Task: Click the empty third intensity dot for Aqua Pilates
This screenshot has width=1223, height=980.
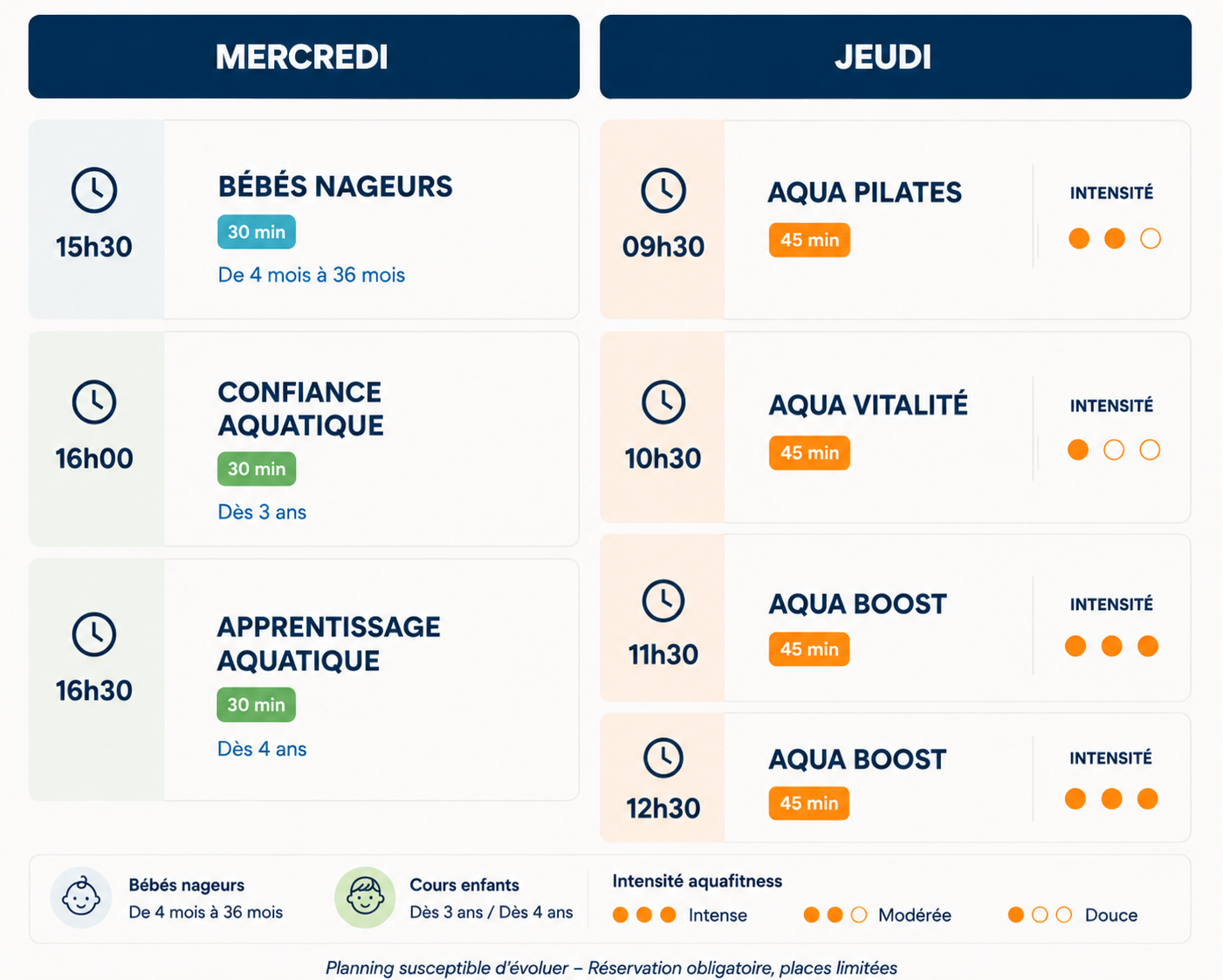Action: 1151,238
